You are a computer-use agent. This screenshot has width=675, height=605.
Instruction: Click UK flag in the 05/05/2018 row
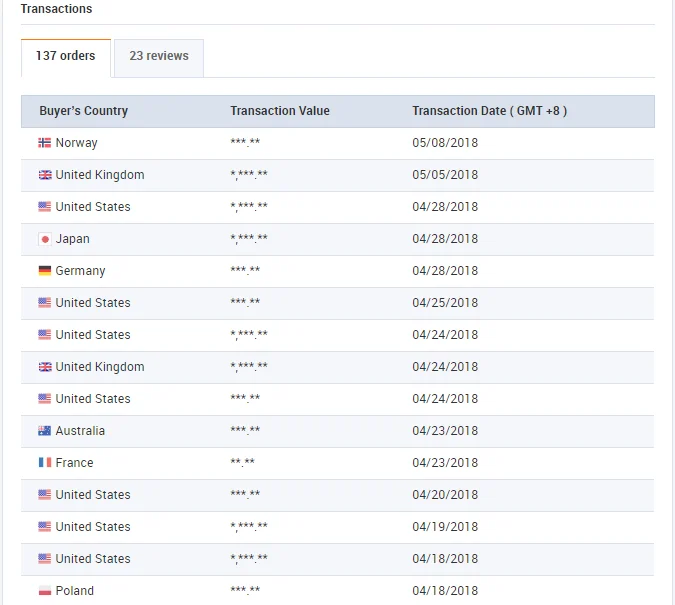tap(44, 175)
